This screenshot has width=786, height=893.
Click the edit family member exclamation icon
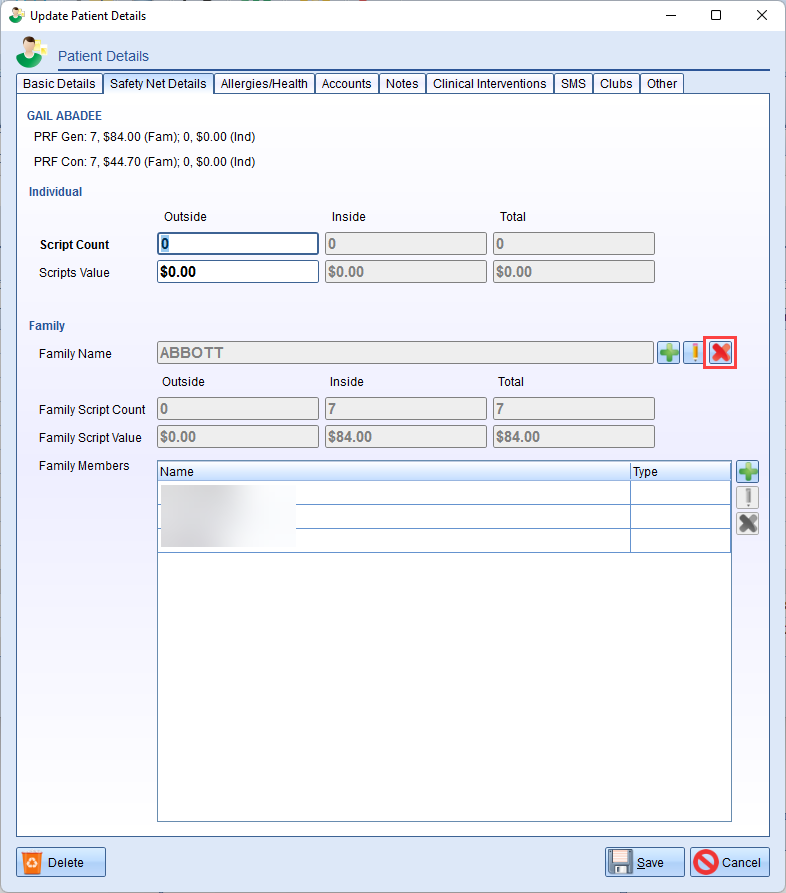coord(747,498)
